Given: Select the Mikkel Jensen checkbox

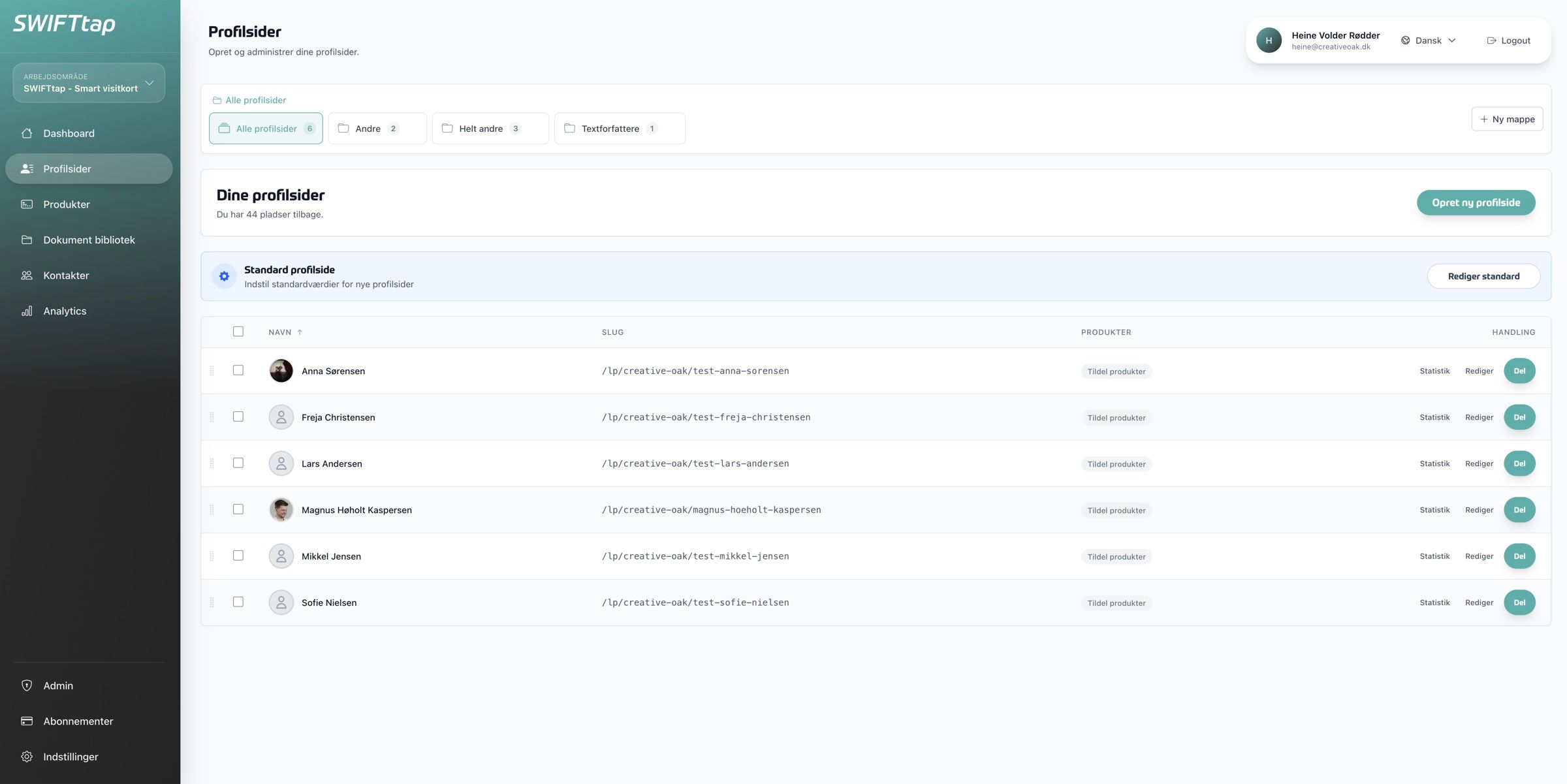Looking at the screenshot, I should click(238, 556).
